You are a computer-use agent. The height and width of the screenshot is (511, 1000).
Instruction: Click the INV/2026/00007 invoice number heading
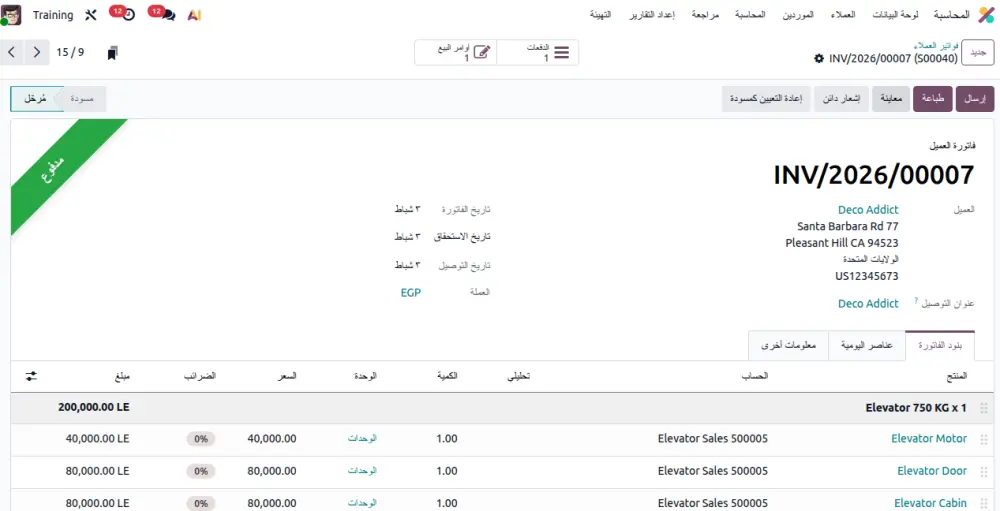(874, 175)
